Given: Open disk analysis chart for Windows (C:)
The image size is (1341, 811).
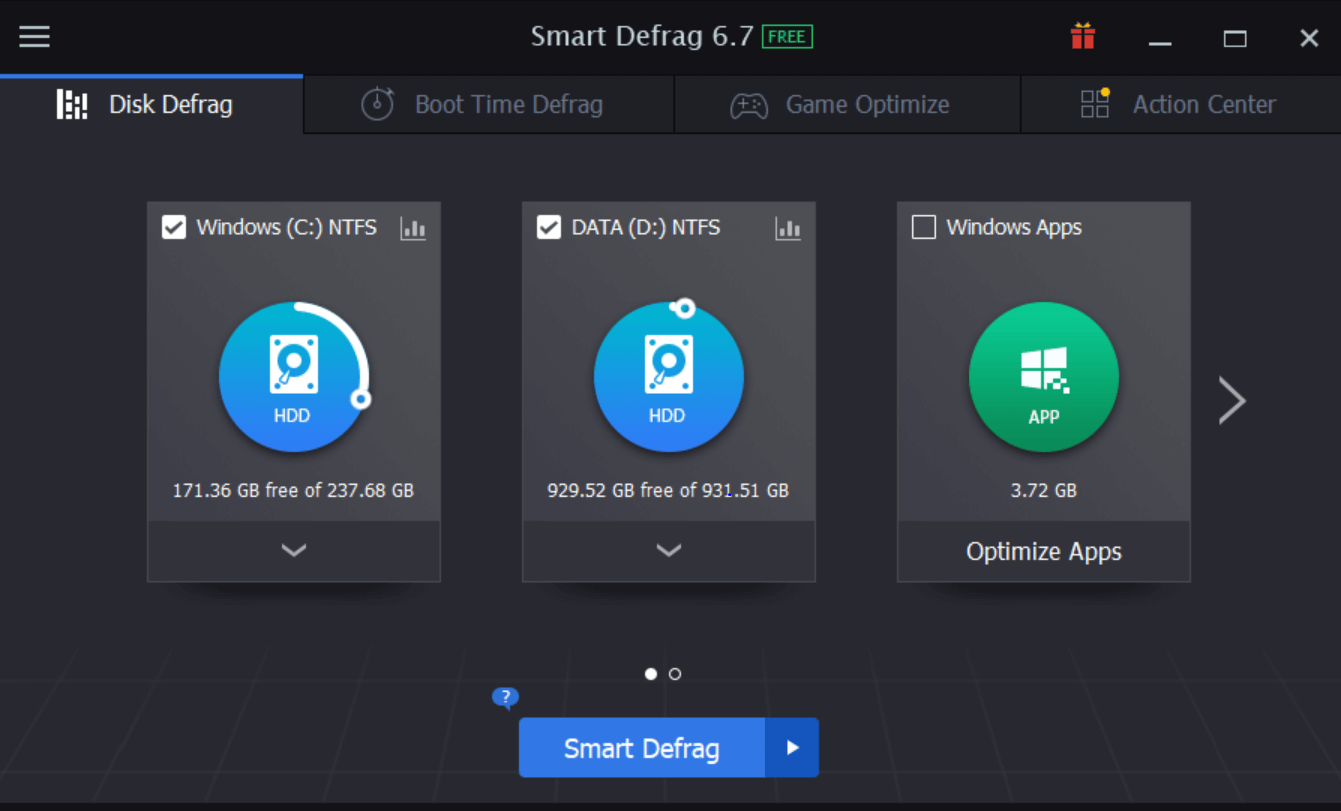Looking at the screenshot, I should pos(413,228).
